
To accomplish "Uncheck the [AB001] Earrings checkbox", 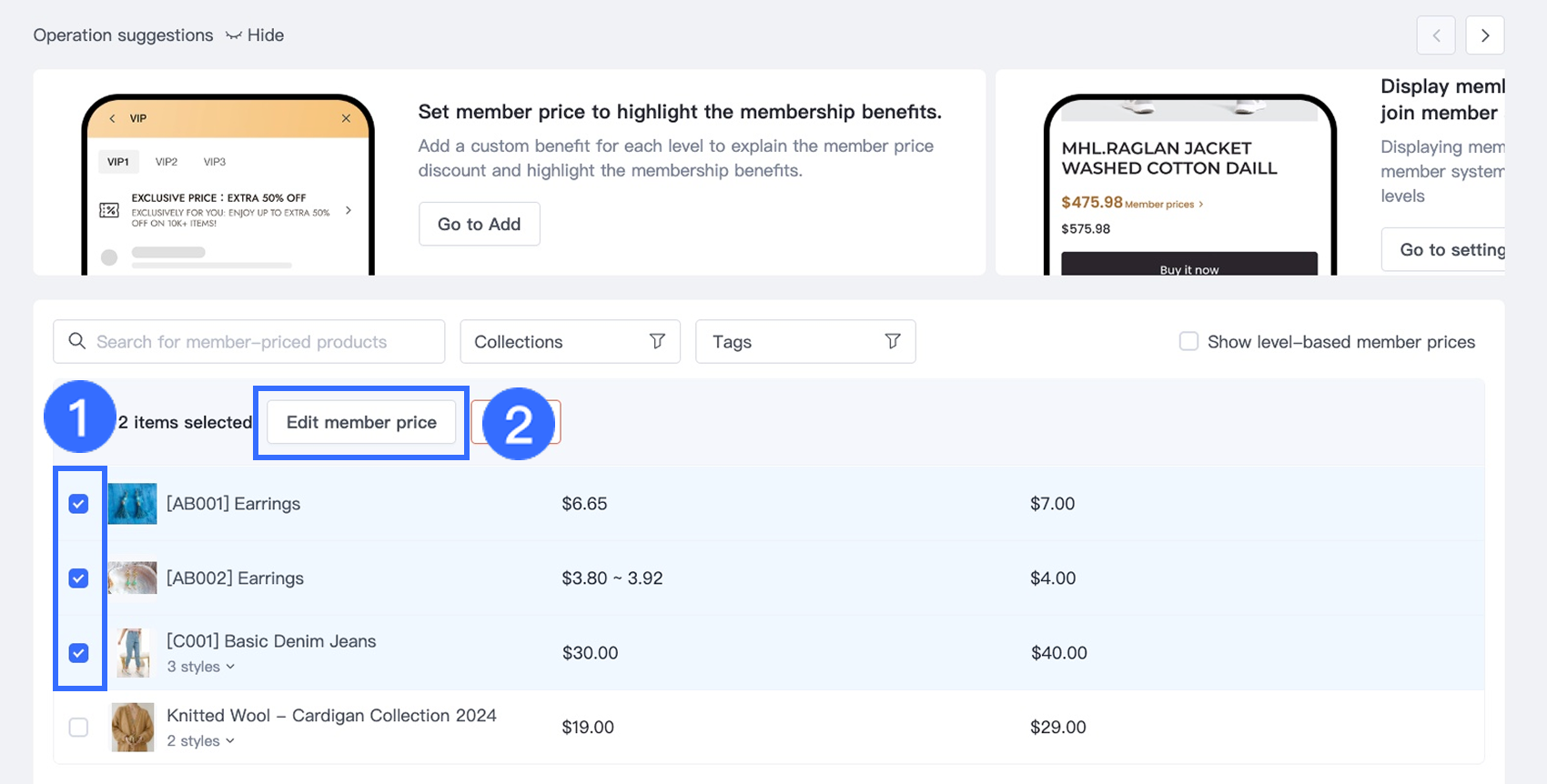I will pyautogui.click(x=79, y=504).
